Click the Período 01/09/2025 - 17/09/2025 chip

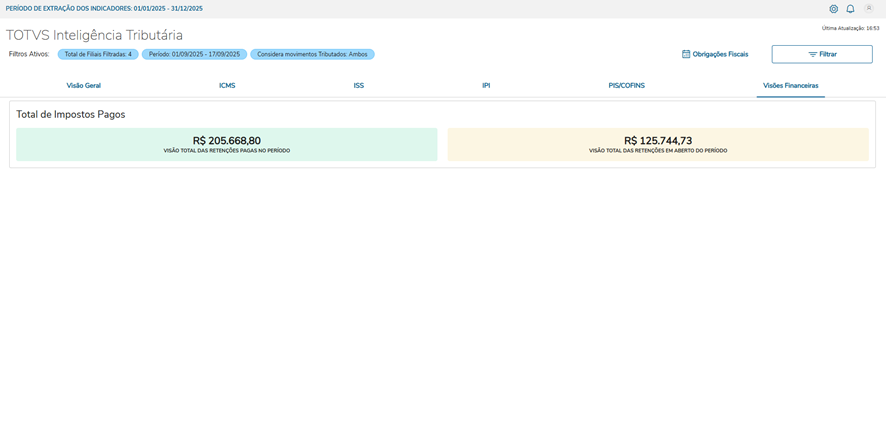pyautogui.click(x=194, y=54)
